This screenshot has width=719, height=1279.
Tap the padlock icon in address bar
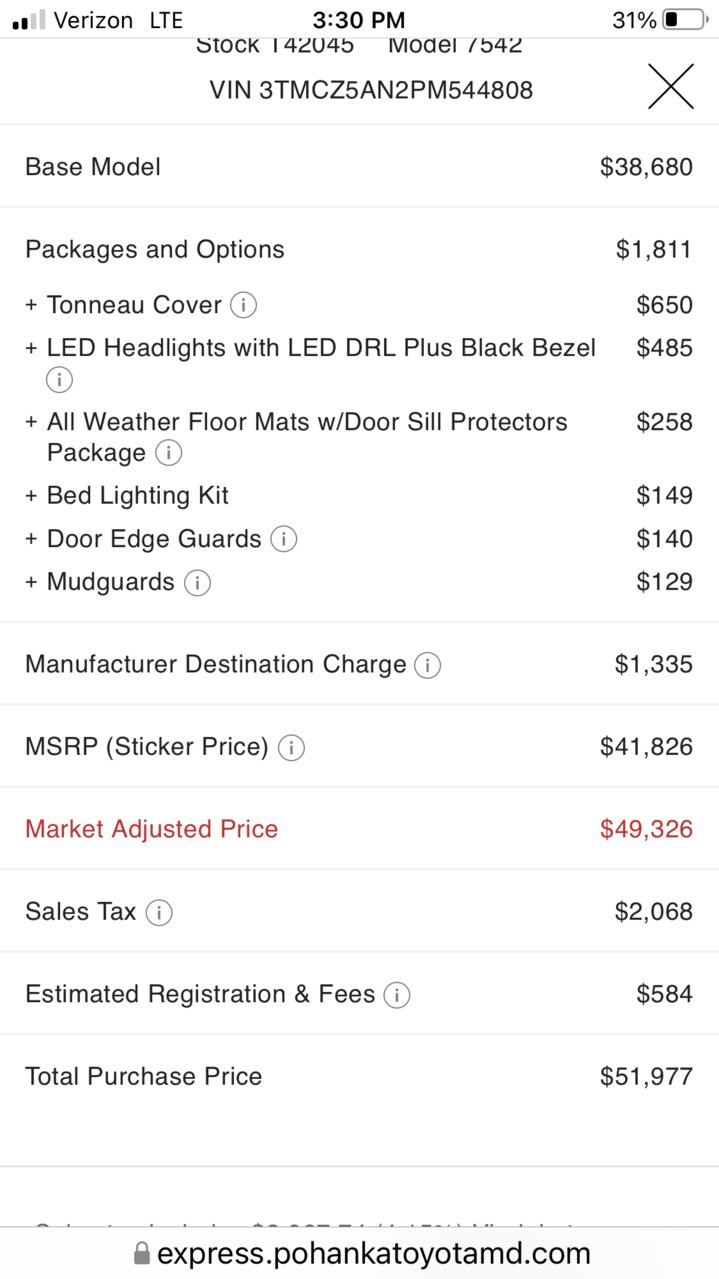(x=141, y=1253)
